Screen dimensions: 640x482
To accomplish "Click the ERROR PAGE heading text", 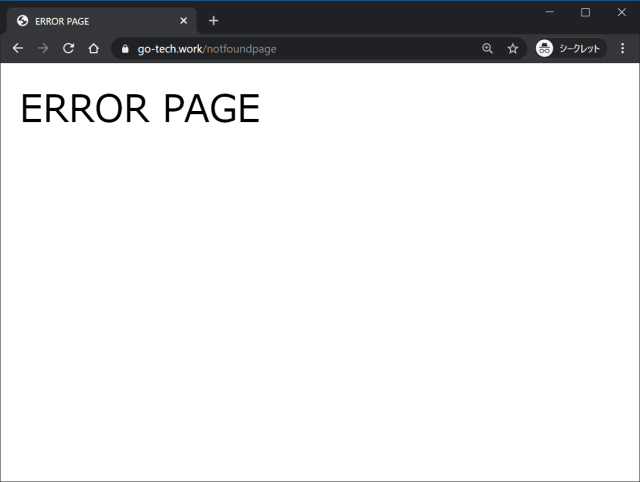I will click(x=140, y=108).
